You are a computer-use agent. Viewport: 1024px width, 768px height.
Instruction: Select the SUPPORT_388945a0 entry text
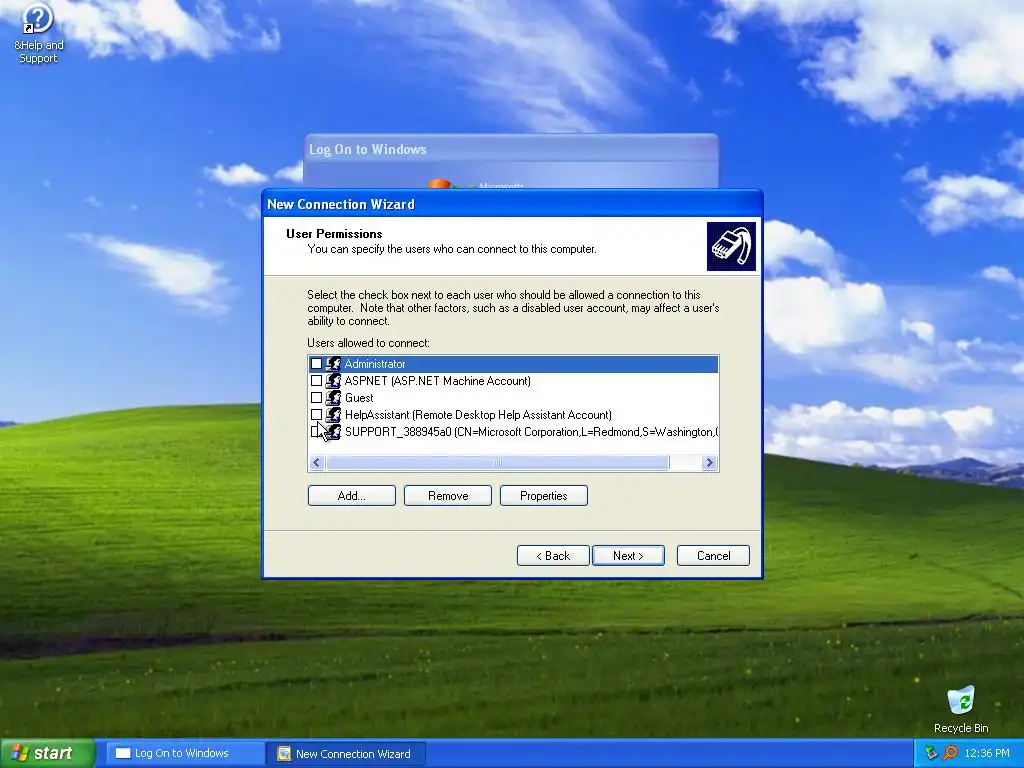531,432
